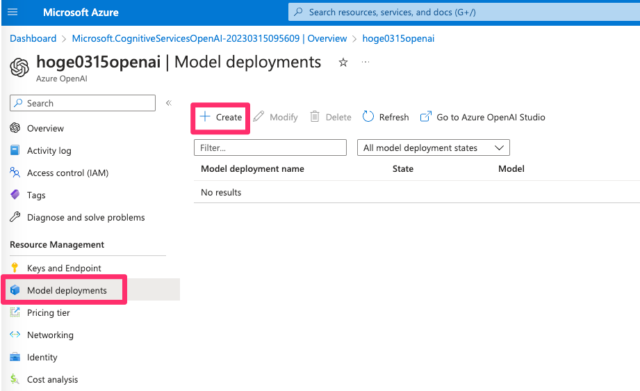Expand All model deployment states dropdown
640x391 pixels.
(433, 148)
